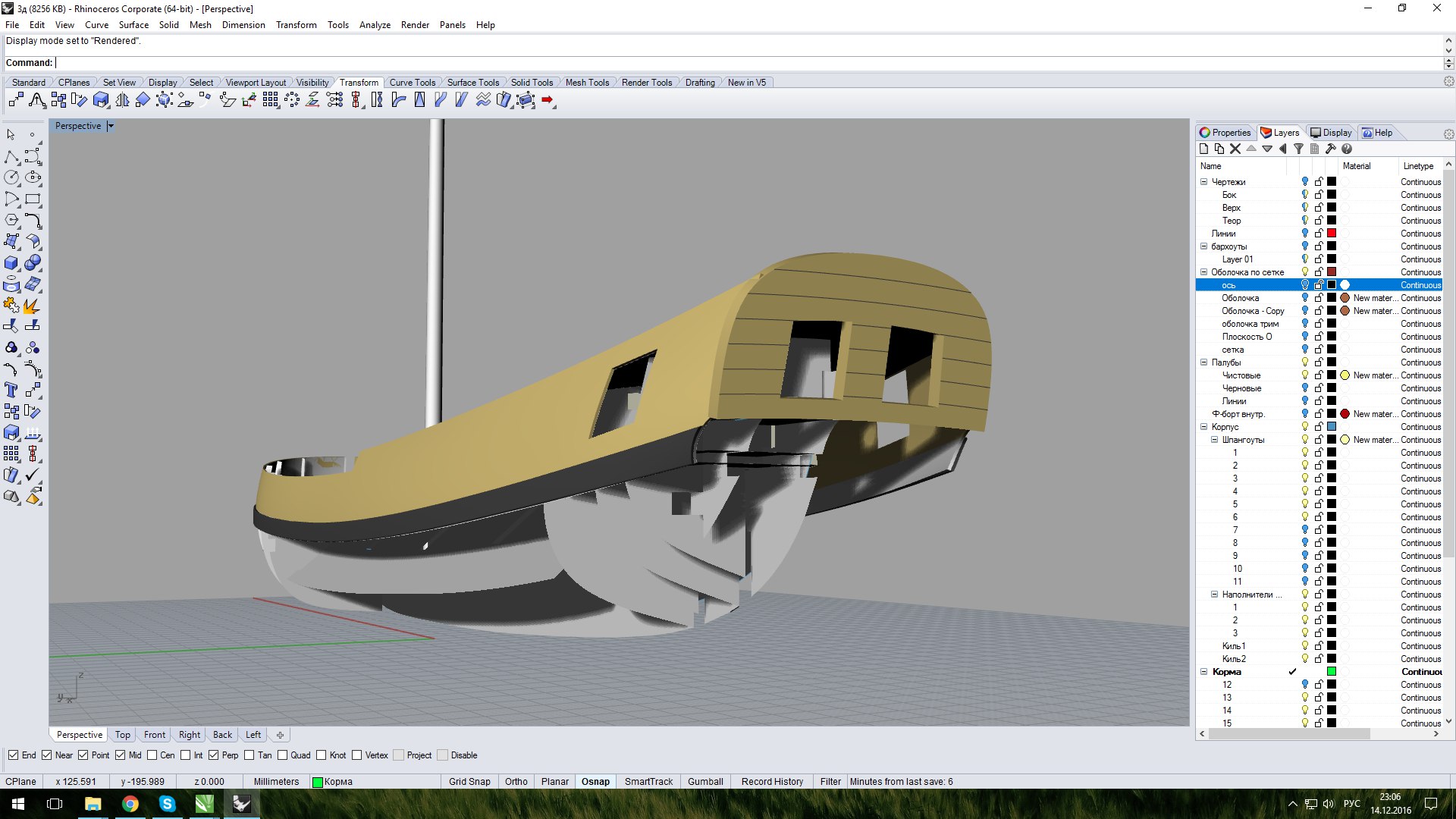Click the New Layer icon
1456x819 pixels.
pyautogui.click(x=1203, y=149)
